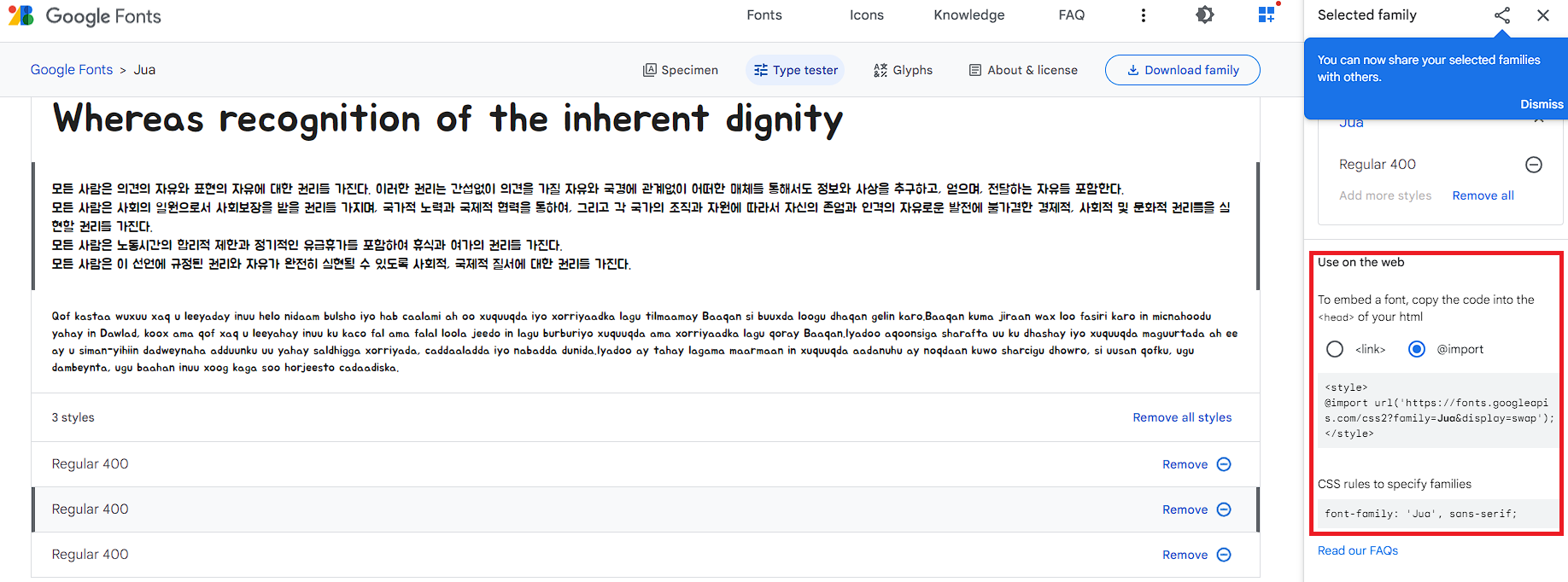
Task: Click the font-family CSS rule code
Action: [x=1439, y=514]
